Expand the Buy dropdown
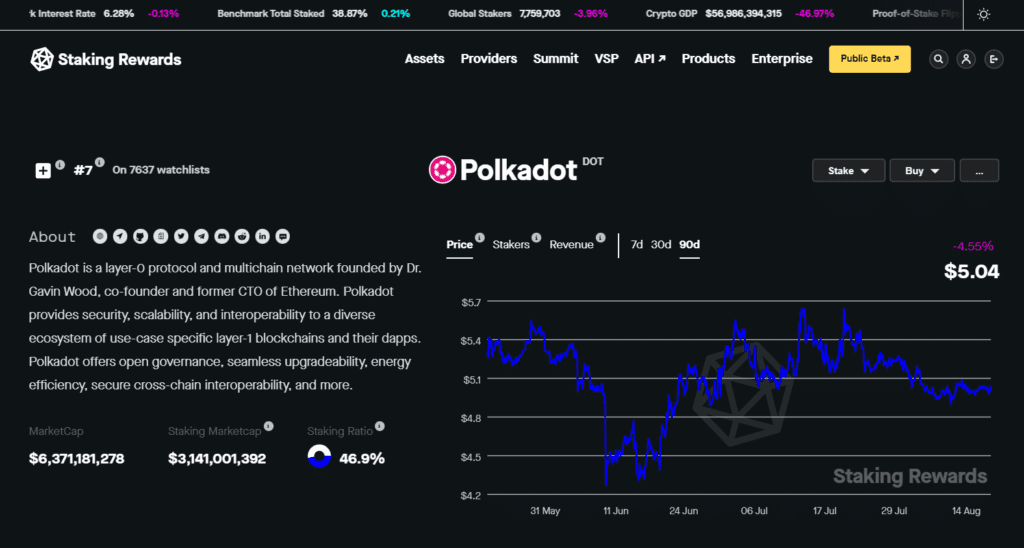 click(922, 171)
